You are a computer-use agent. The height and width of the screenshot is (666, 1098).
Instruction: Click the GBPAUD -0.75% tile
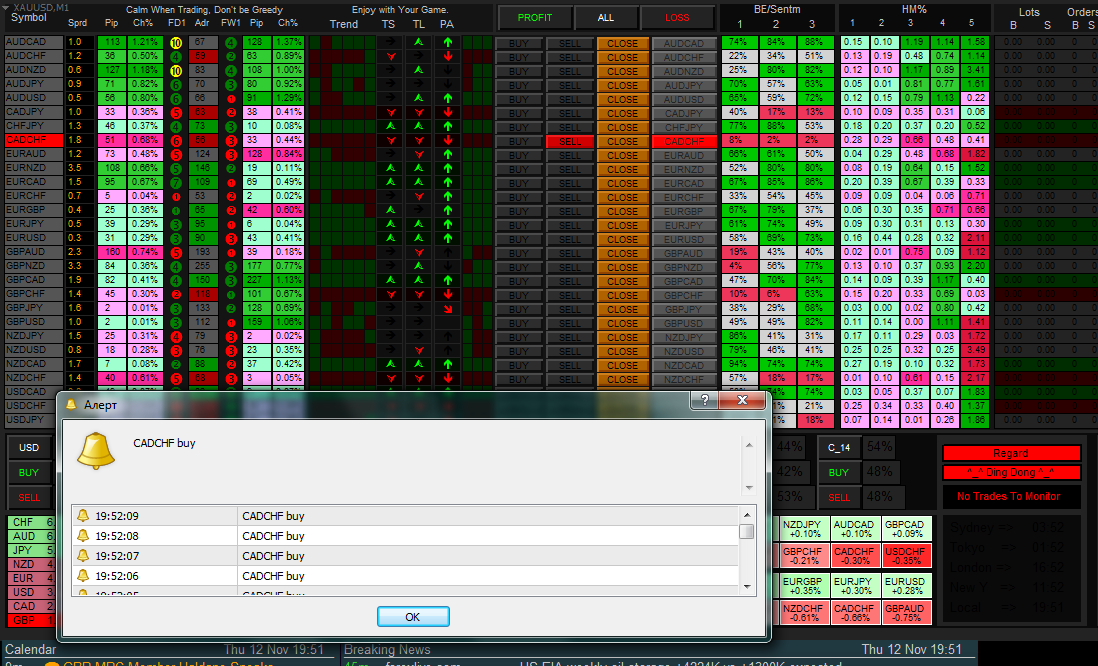[905, 613]
